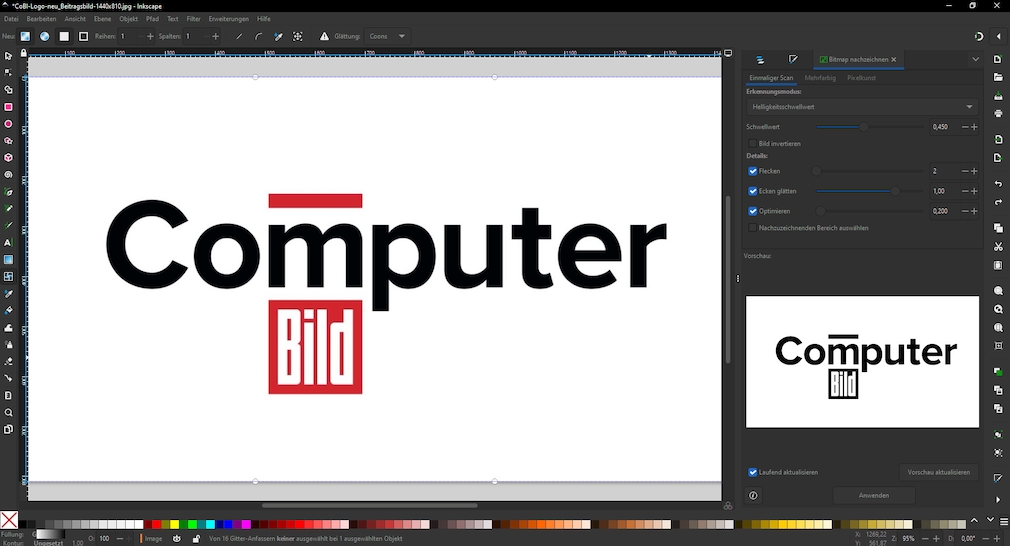Select the 3D box tool
1010x546 pixels.
tap(8, 158)
